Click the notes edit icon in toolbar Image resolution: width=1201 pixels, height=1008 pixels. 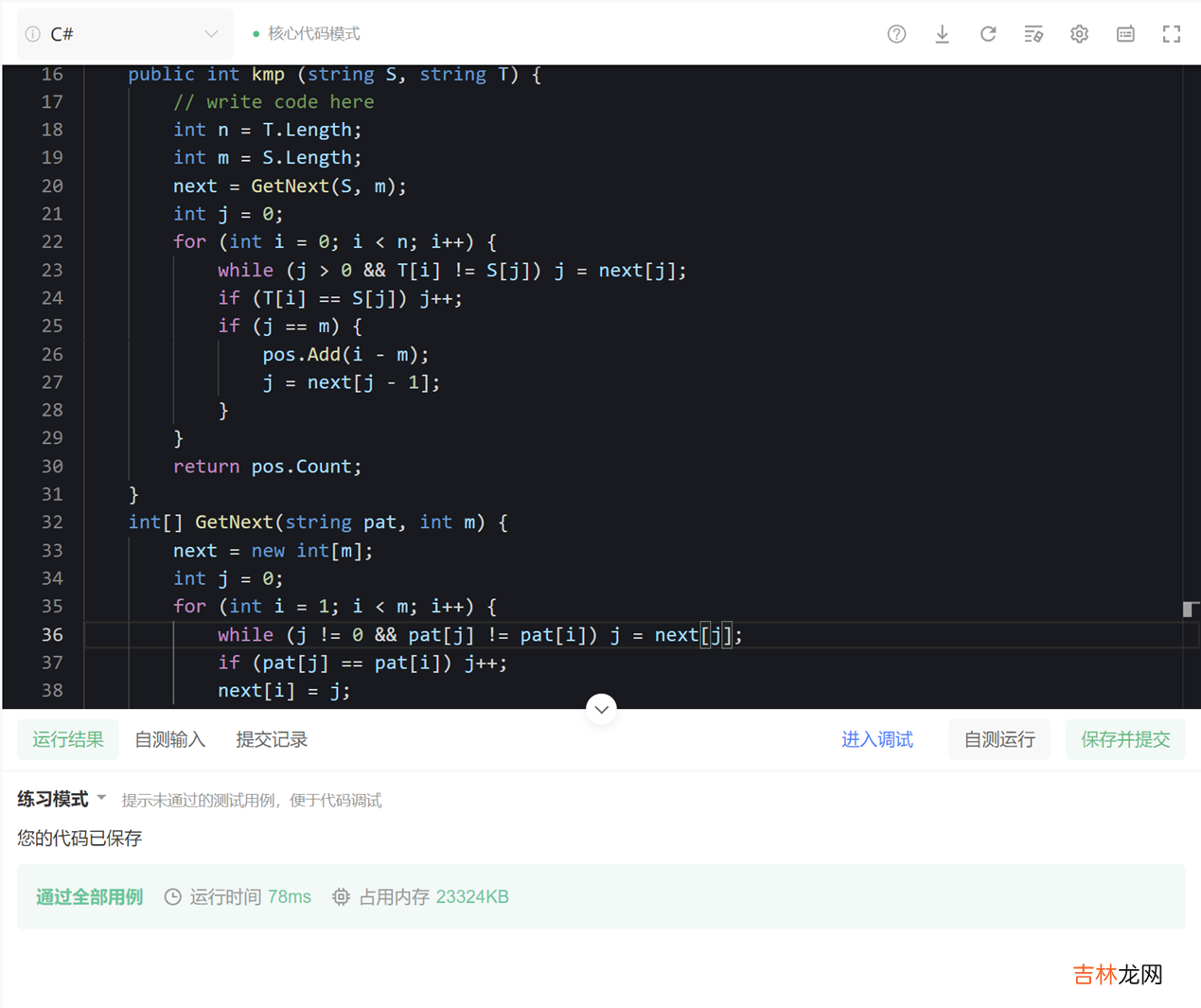1033,34
